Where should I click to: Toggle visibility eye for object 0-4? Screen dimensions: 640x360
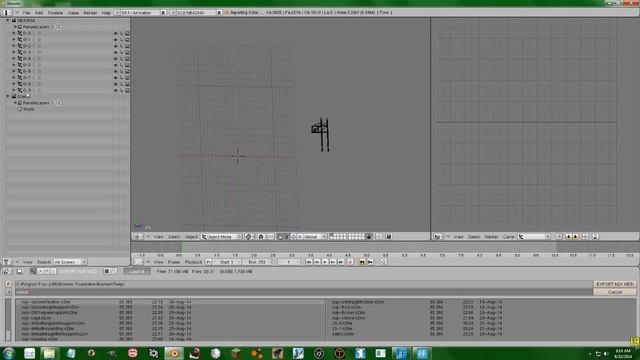tap(116, 59)
